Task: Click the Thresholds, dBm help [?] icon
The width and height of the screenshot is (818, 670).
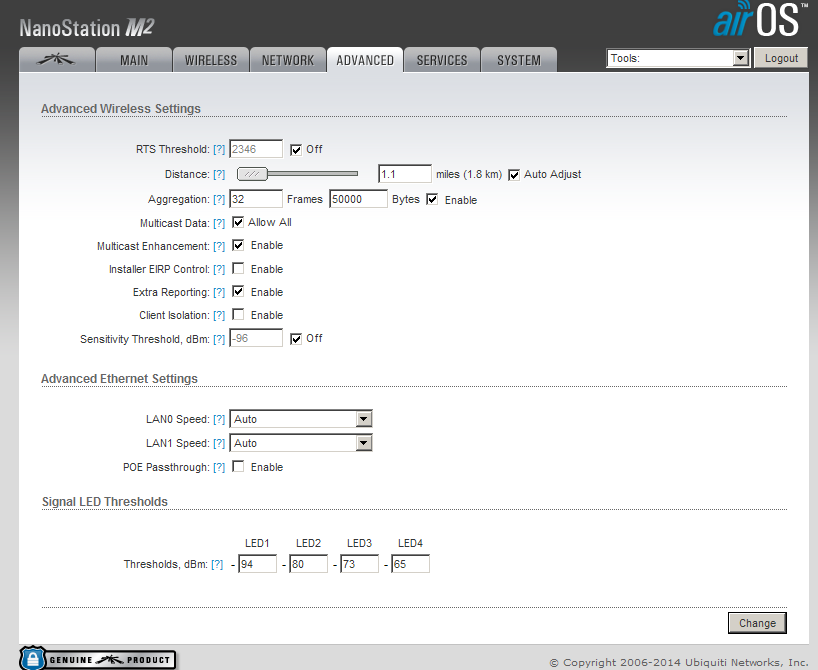Action: point(217,564)
